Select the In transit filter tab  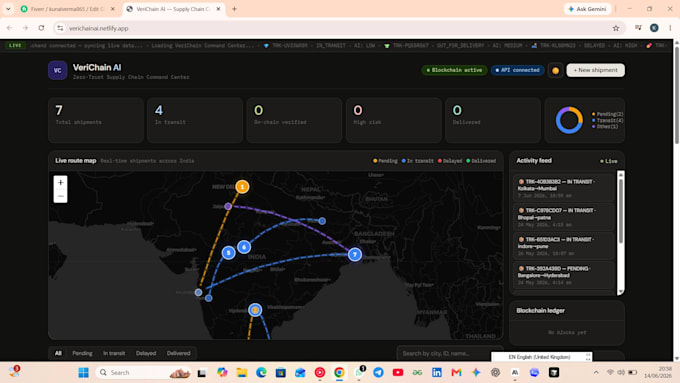point(114,354)
